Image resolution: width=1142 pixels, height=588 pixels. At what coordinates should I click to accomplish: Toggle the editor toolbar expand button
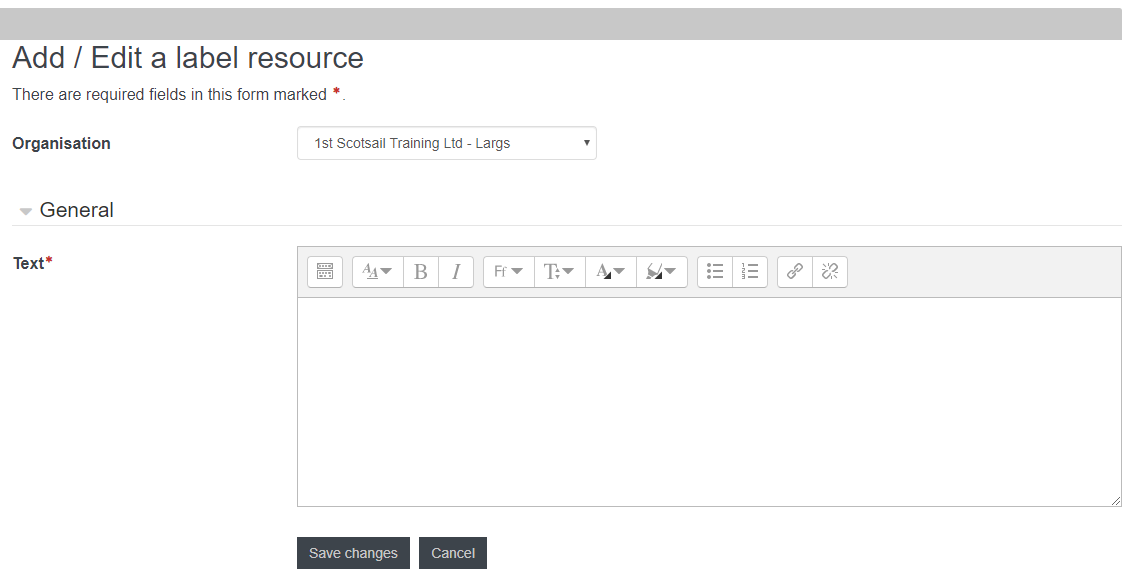pos(325,272)
